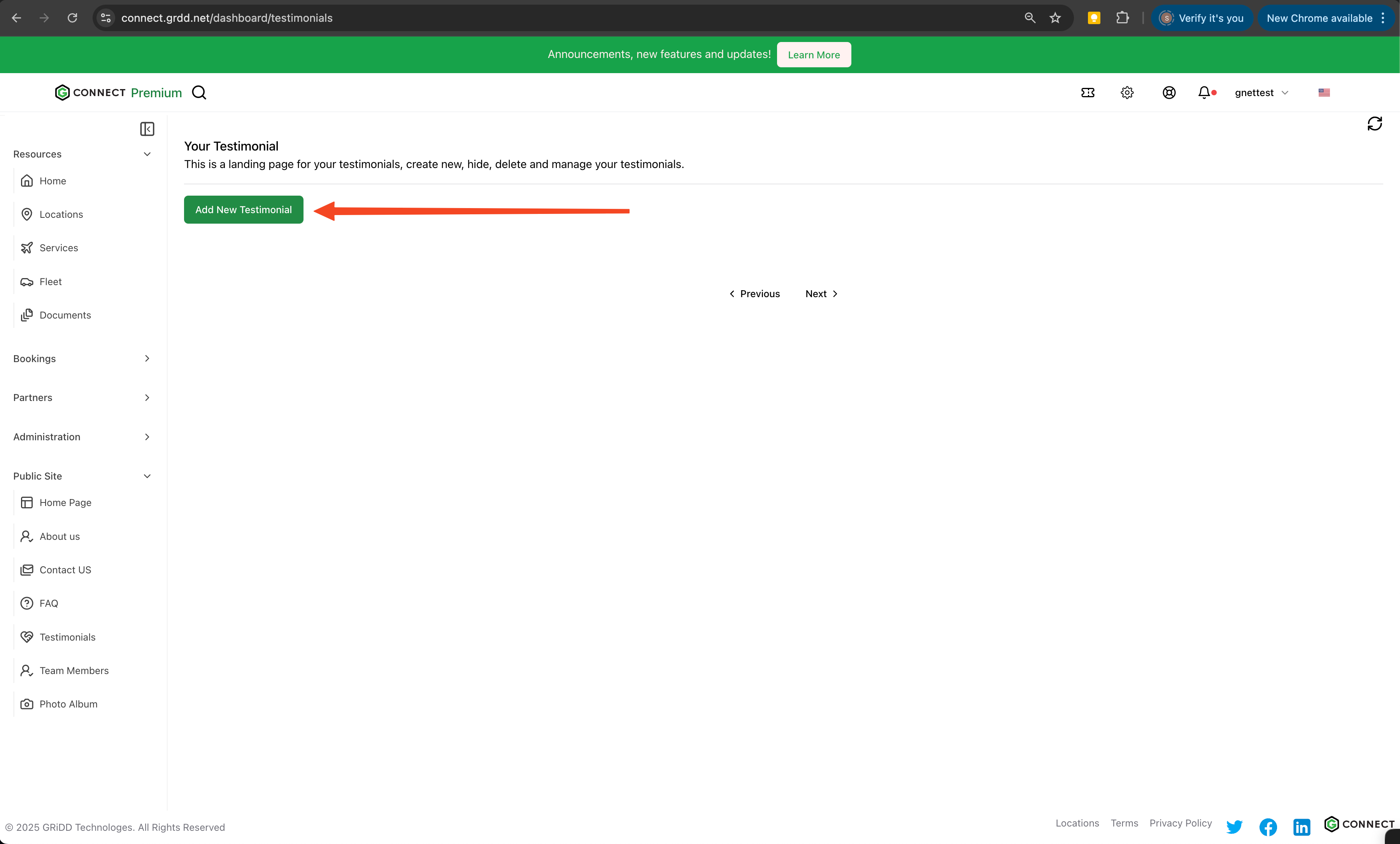The height and width of the screenshot is (844, 1400).
Task: Open Twitter icon in footer
Action: pos(1234,826)
